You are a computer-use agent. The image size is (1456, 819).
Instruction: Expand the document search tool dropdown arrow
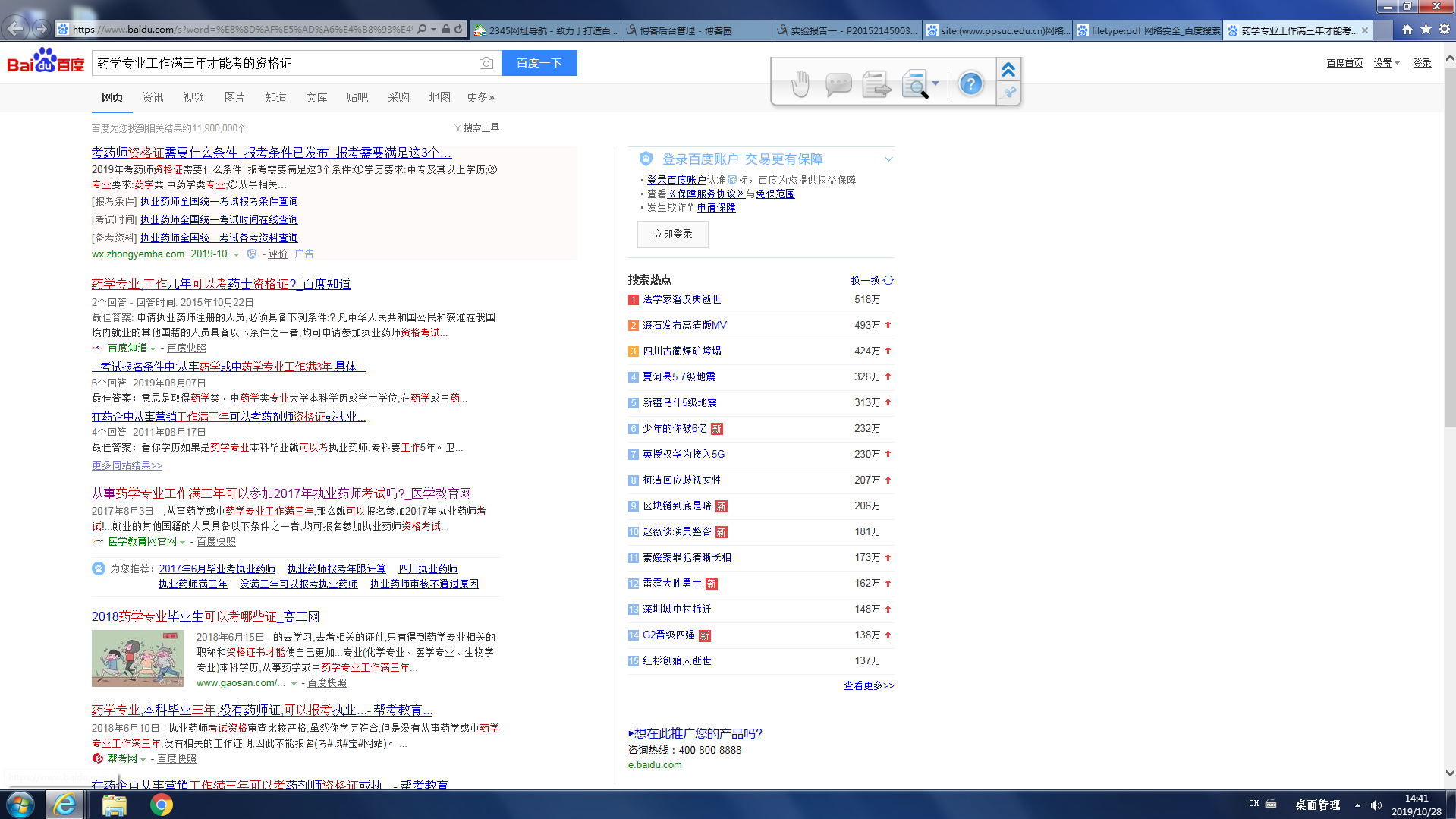pyautogui.click(x=936, y=83)
